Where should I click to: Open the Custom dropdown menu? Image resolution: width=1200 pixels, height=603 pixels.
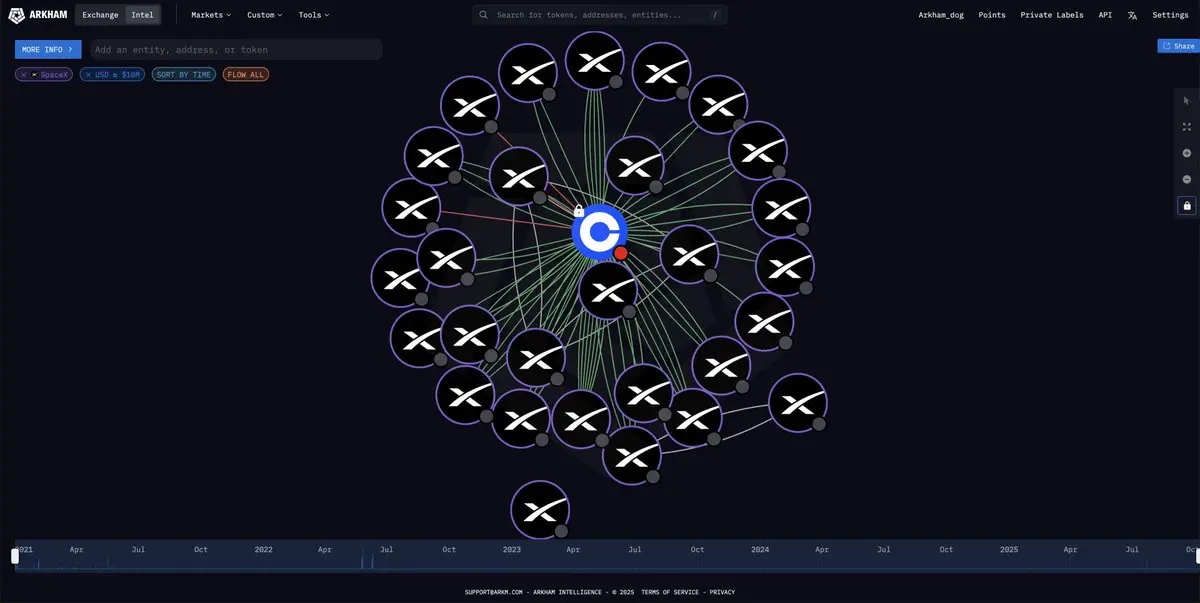[x=265, y=15]
